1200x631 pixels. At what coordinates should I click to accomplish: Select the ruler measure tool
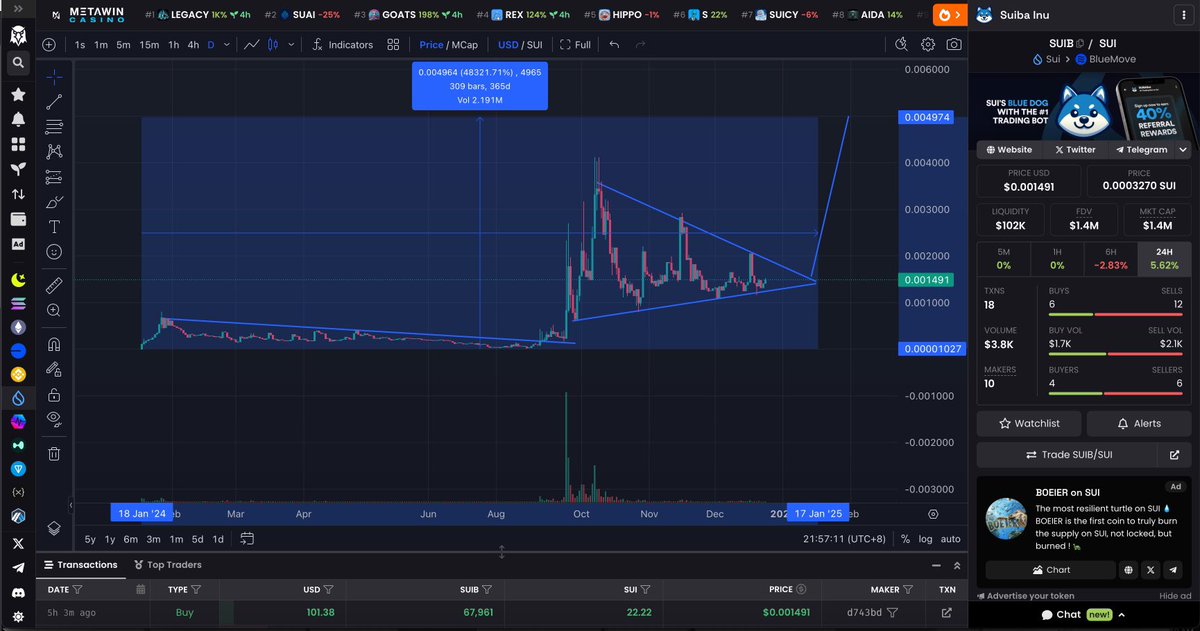(54, 285)
